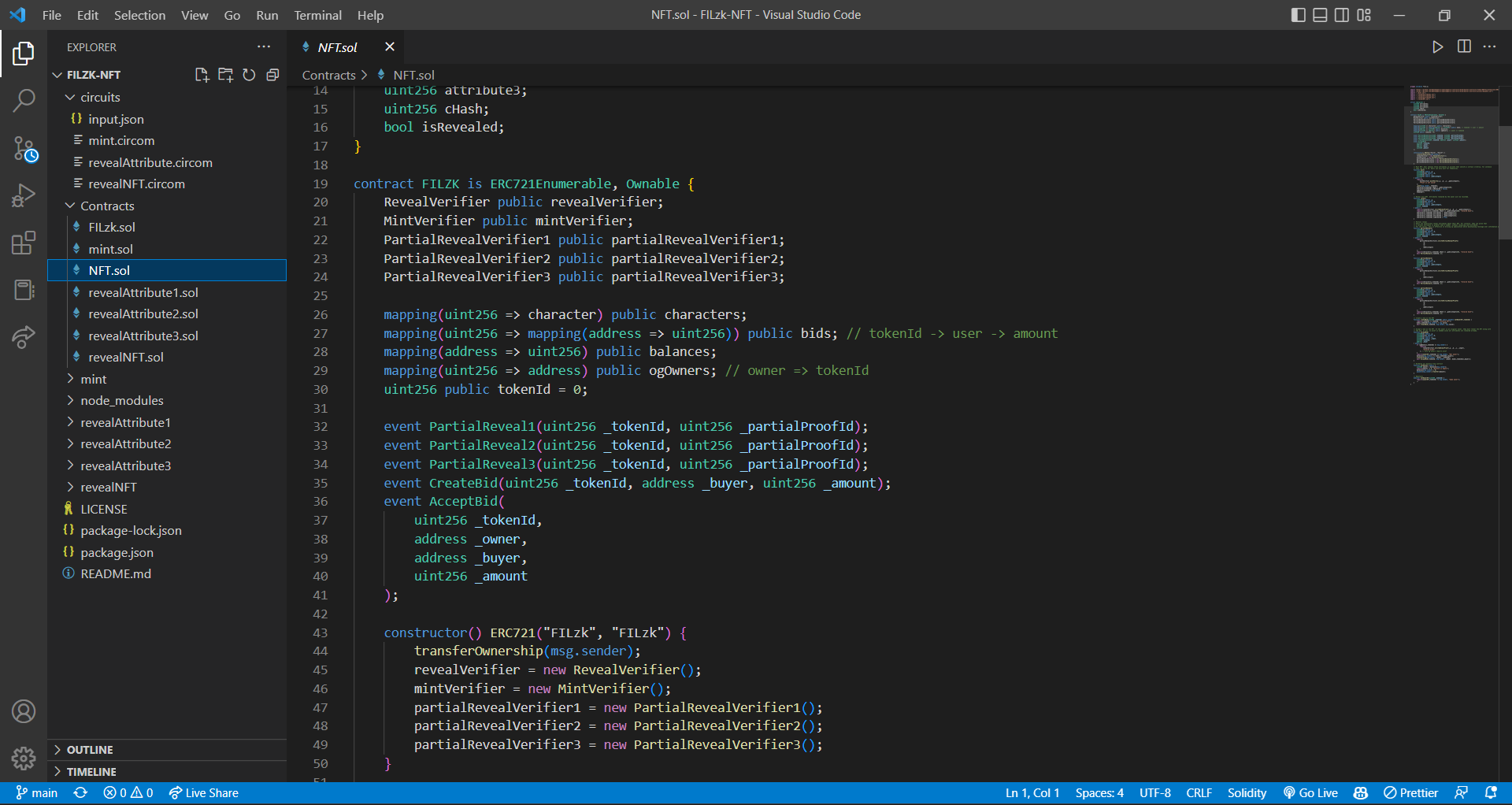Open the Run and Debug view
The height and width of the screenshot is (805, 1512).
tap(24, 195)
